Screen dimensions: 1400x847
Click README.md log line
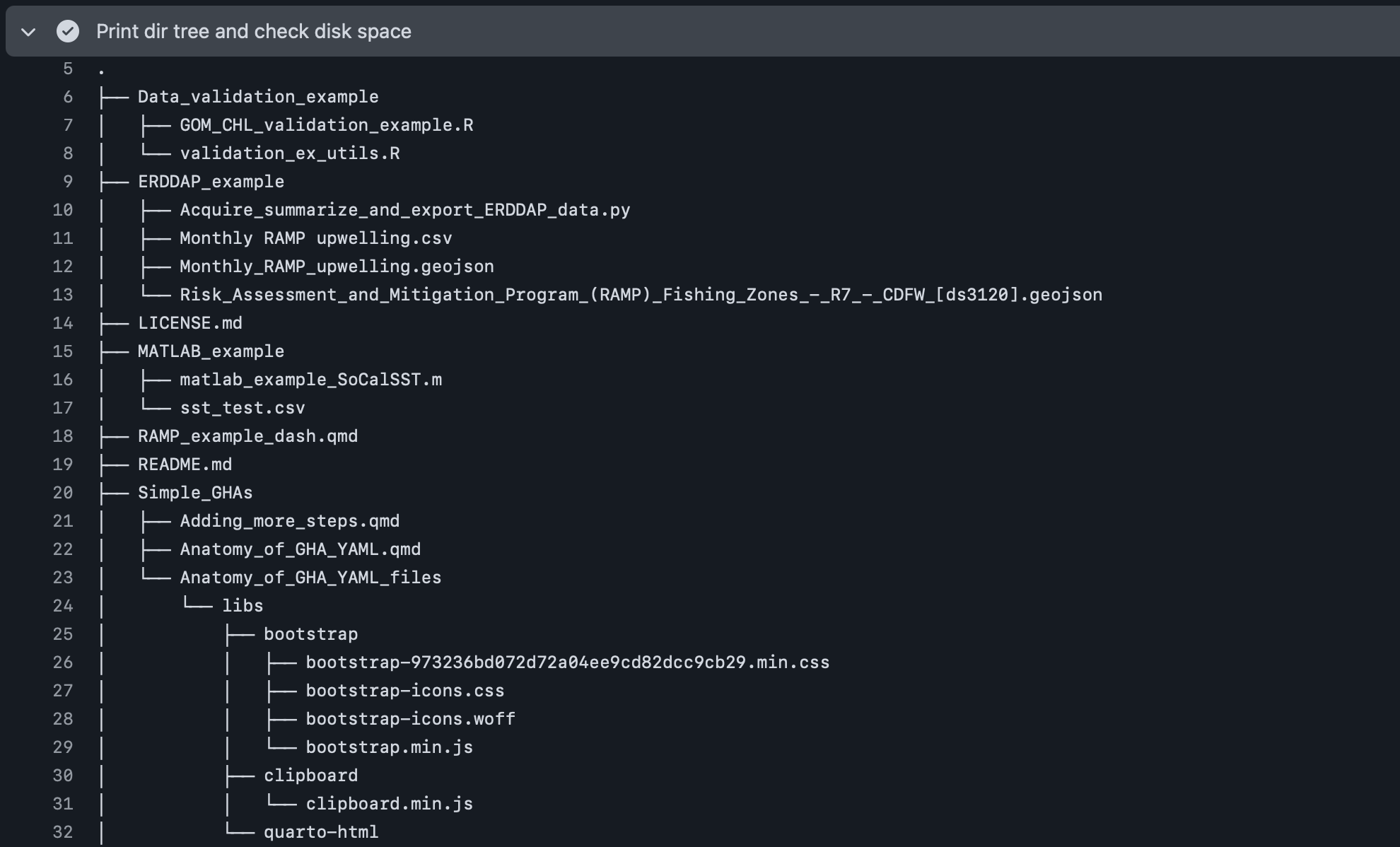pos(185,465)
